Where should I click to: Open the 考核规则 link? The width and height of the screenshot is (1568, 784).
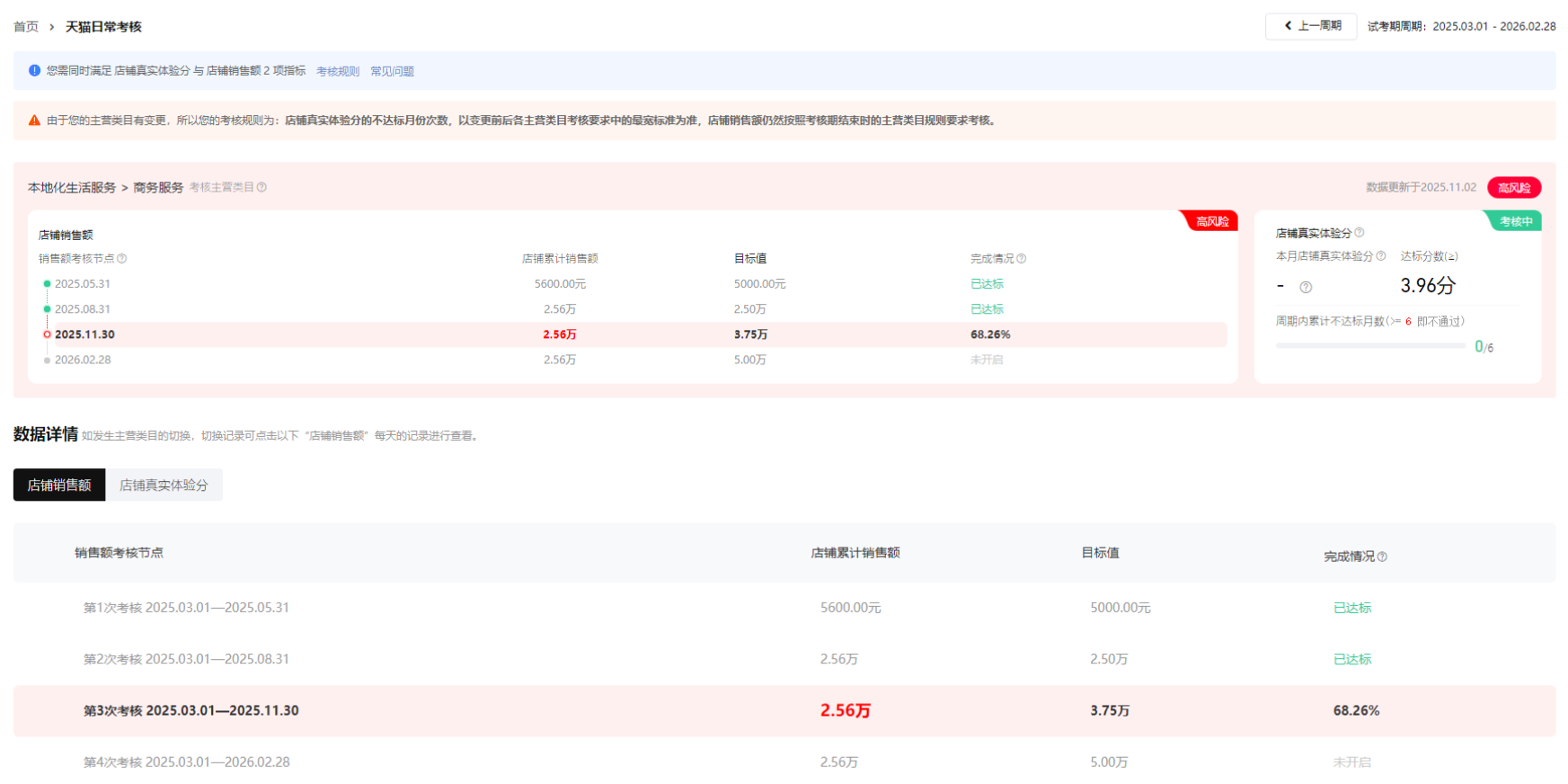[x=338, y=71]
